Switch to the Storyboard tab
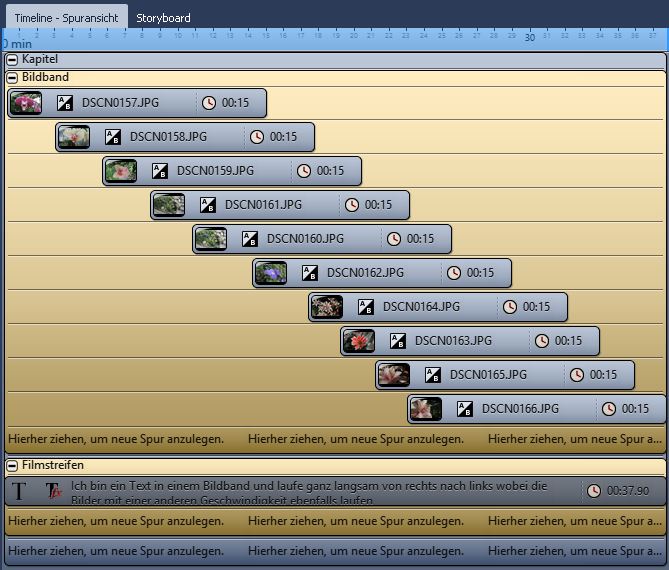This screenshot has width=669, height=570. (x=163, y=18)
